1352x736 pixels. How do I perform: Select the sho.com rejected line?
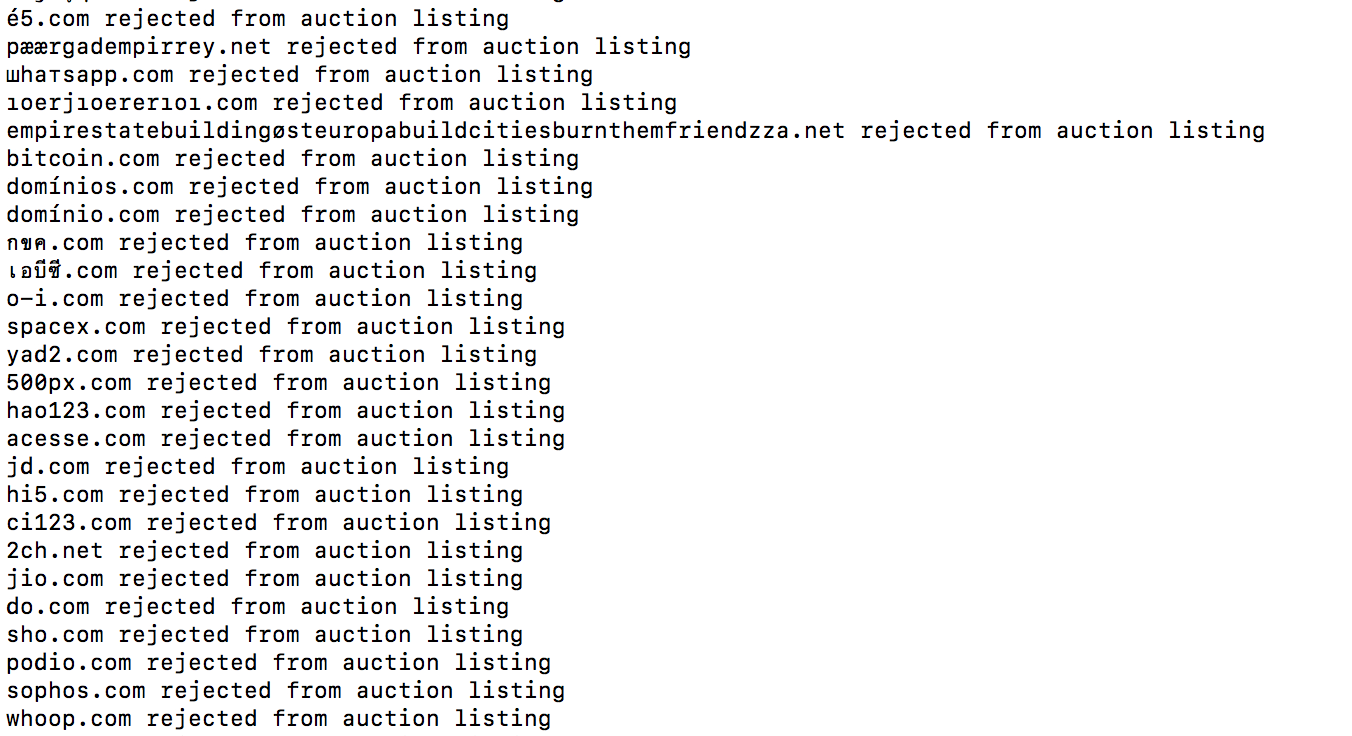(264, 635)
